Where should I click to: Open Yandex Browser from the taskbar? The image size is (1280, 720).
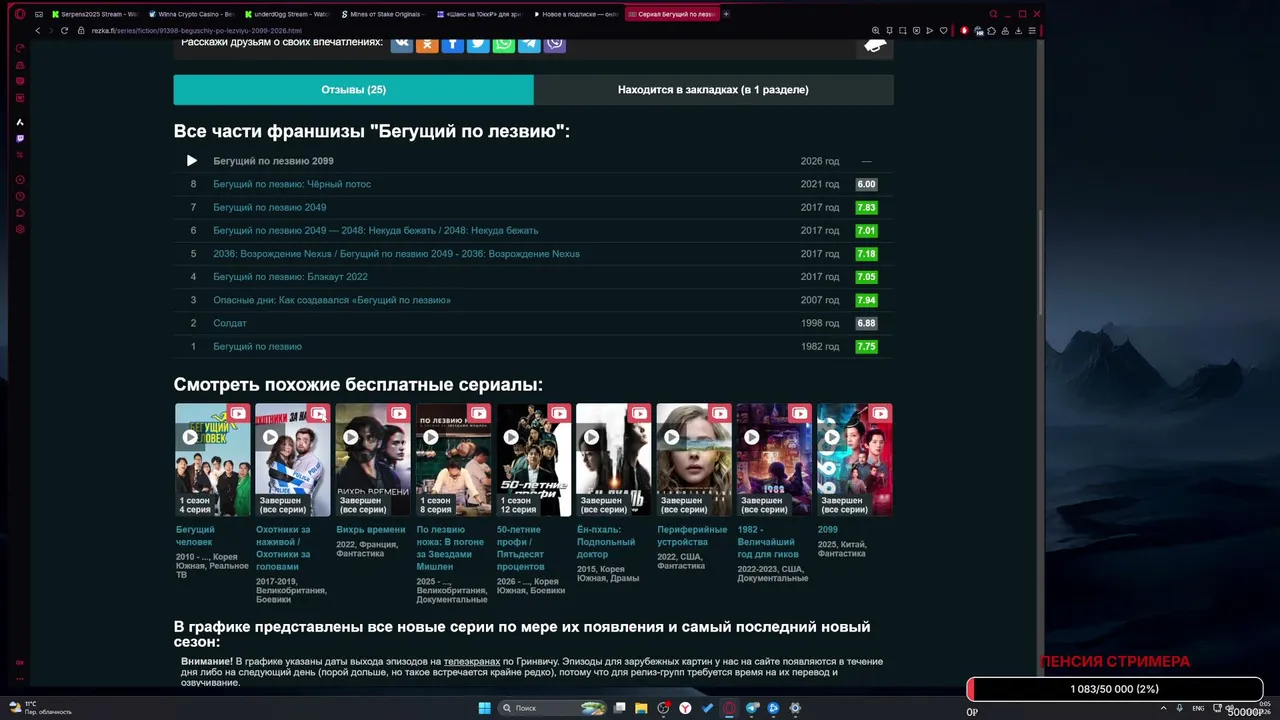(685, 708)
